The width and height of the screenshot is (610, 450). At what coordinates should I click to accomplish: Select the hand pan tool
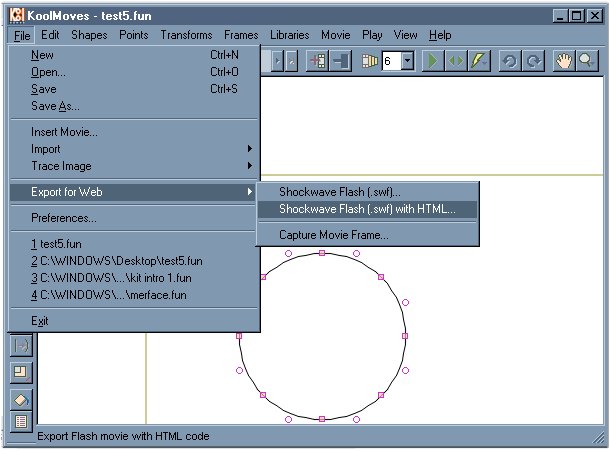(564, 61)
